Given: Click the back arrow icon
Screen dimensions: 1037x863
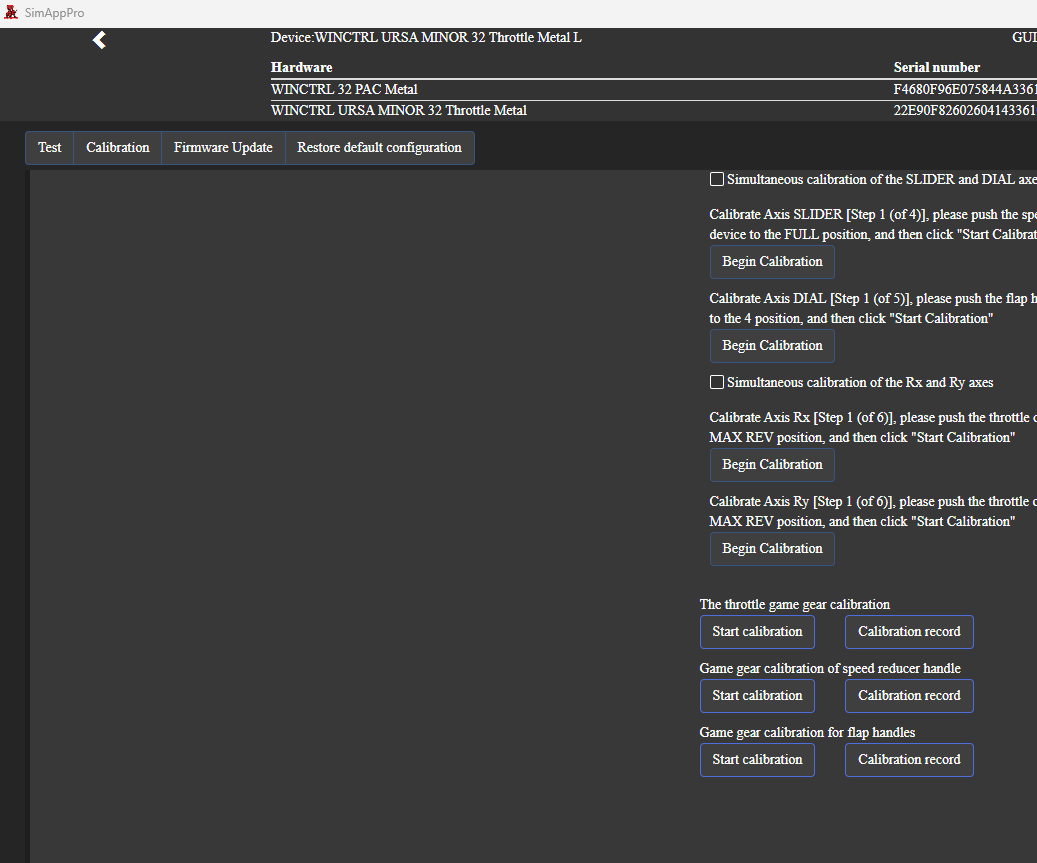Looking at the screenshot, I should tap(99, 40).
